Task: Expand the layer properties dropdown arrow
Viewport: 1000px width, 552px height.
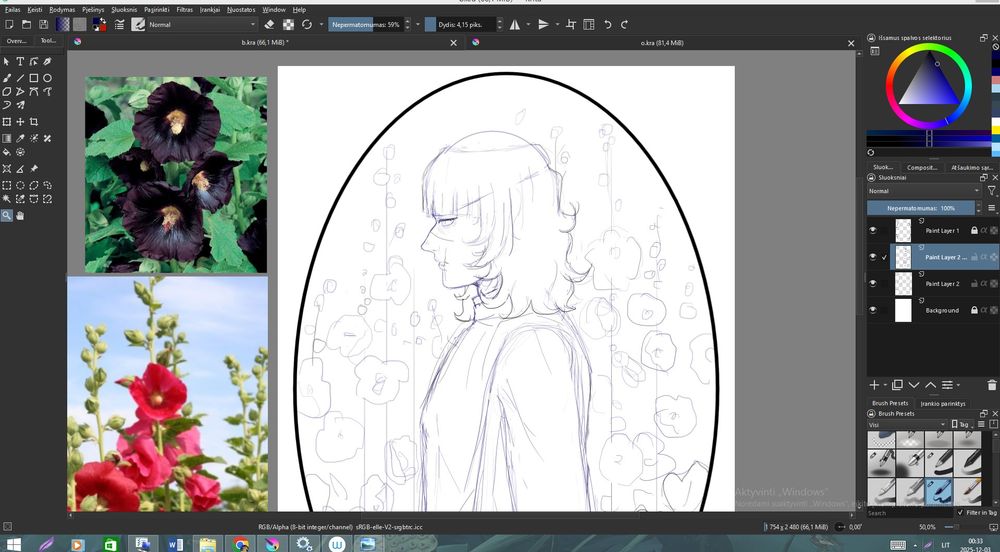Action: [957, 385]
